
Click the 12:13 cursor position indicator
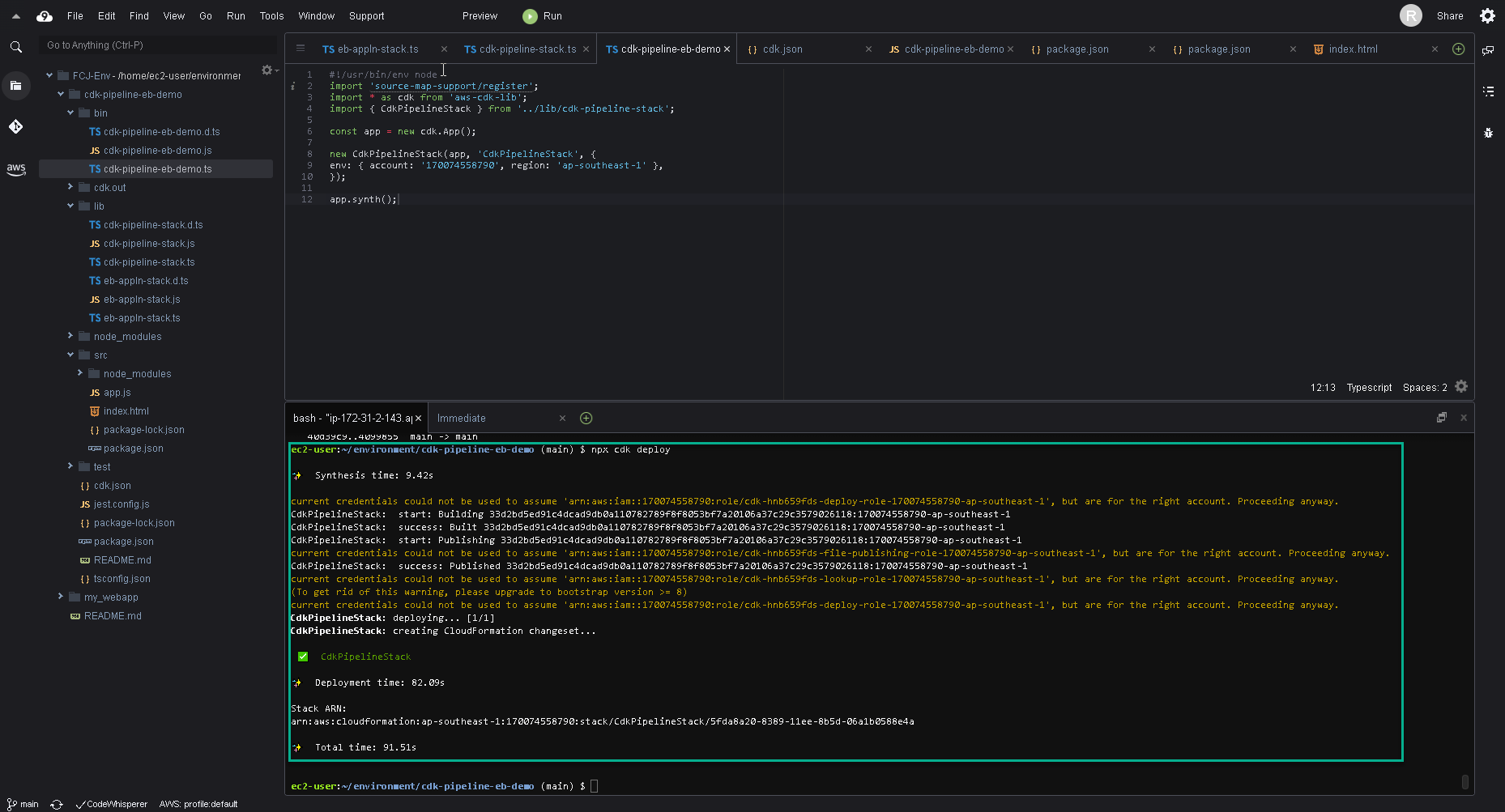(1323, 388)
